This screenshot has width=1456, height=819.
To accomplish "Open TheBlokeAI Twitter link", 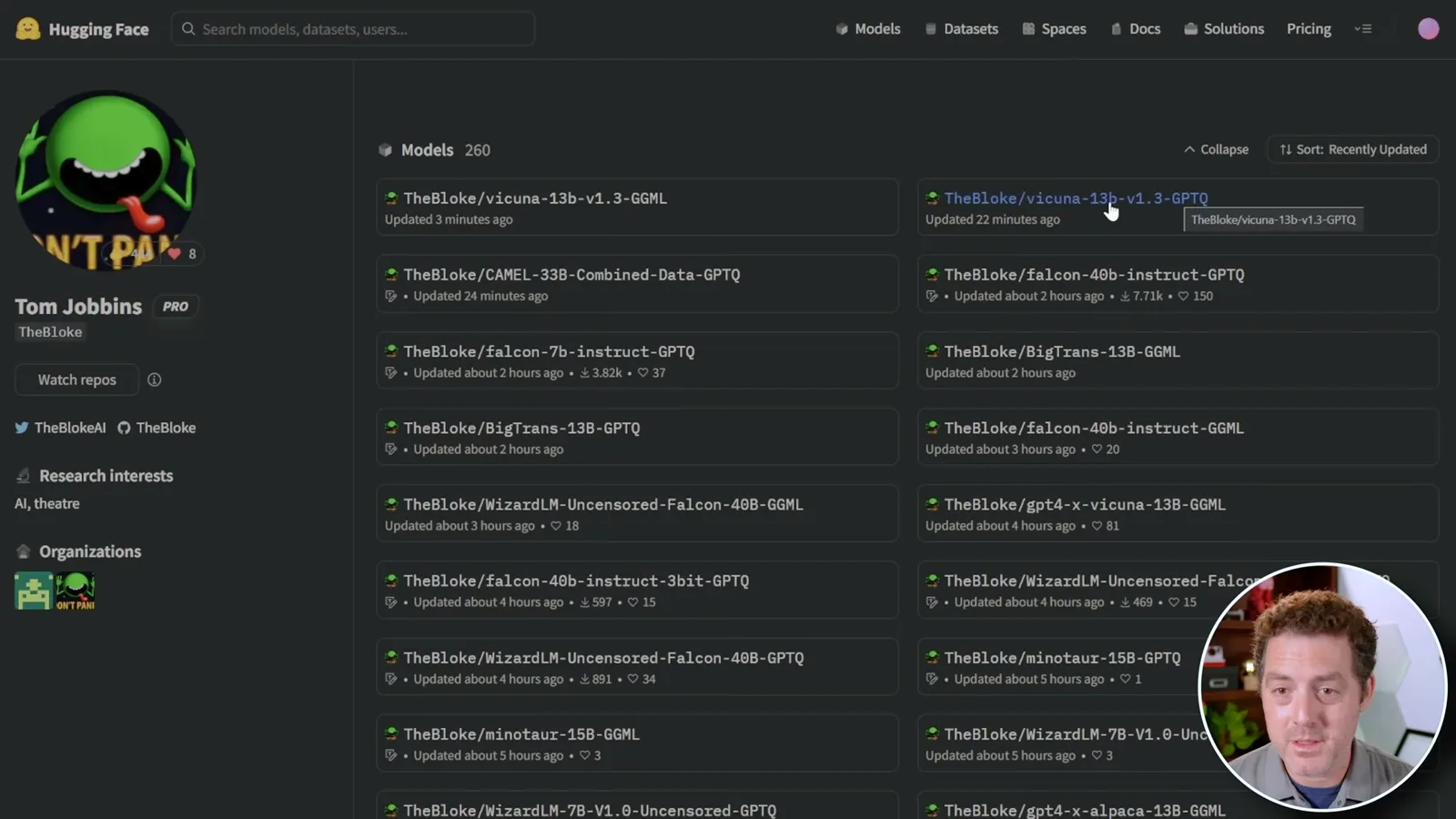I will coord(60,428).
